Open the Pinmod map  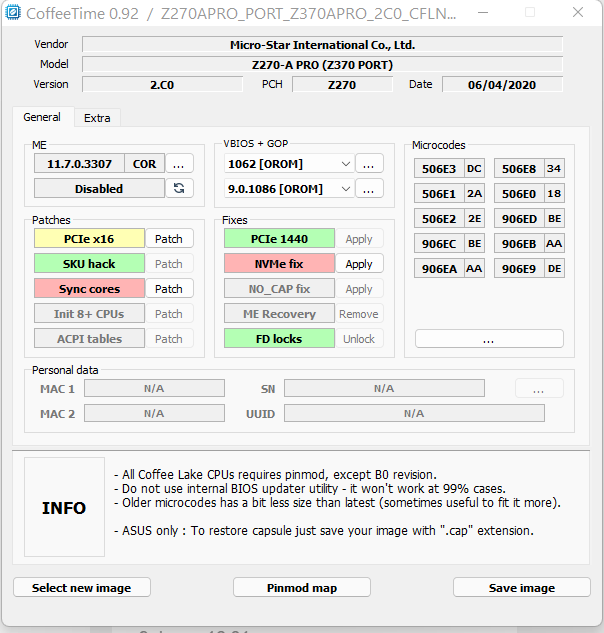302,587
